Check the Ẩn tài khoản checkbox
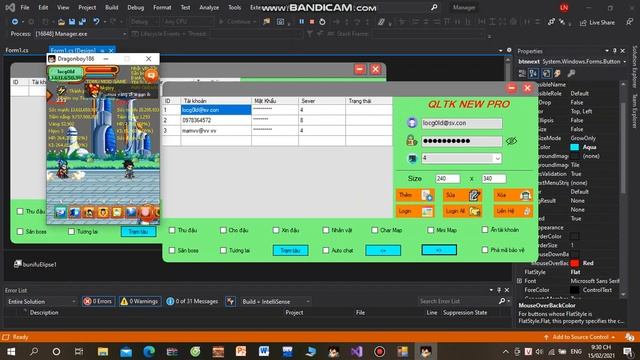The image size is (640, 360). point(485,230)
